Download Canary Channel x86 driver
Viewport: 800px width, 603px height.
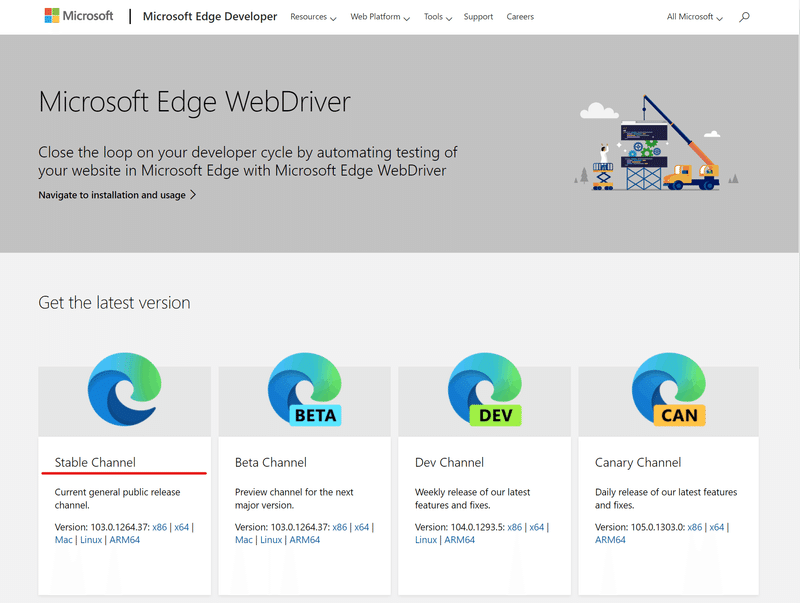[x=692, y=527]
